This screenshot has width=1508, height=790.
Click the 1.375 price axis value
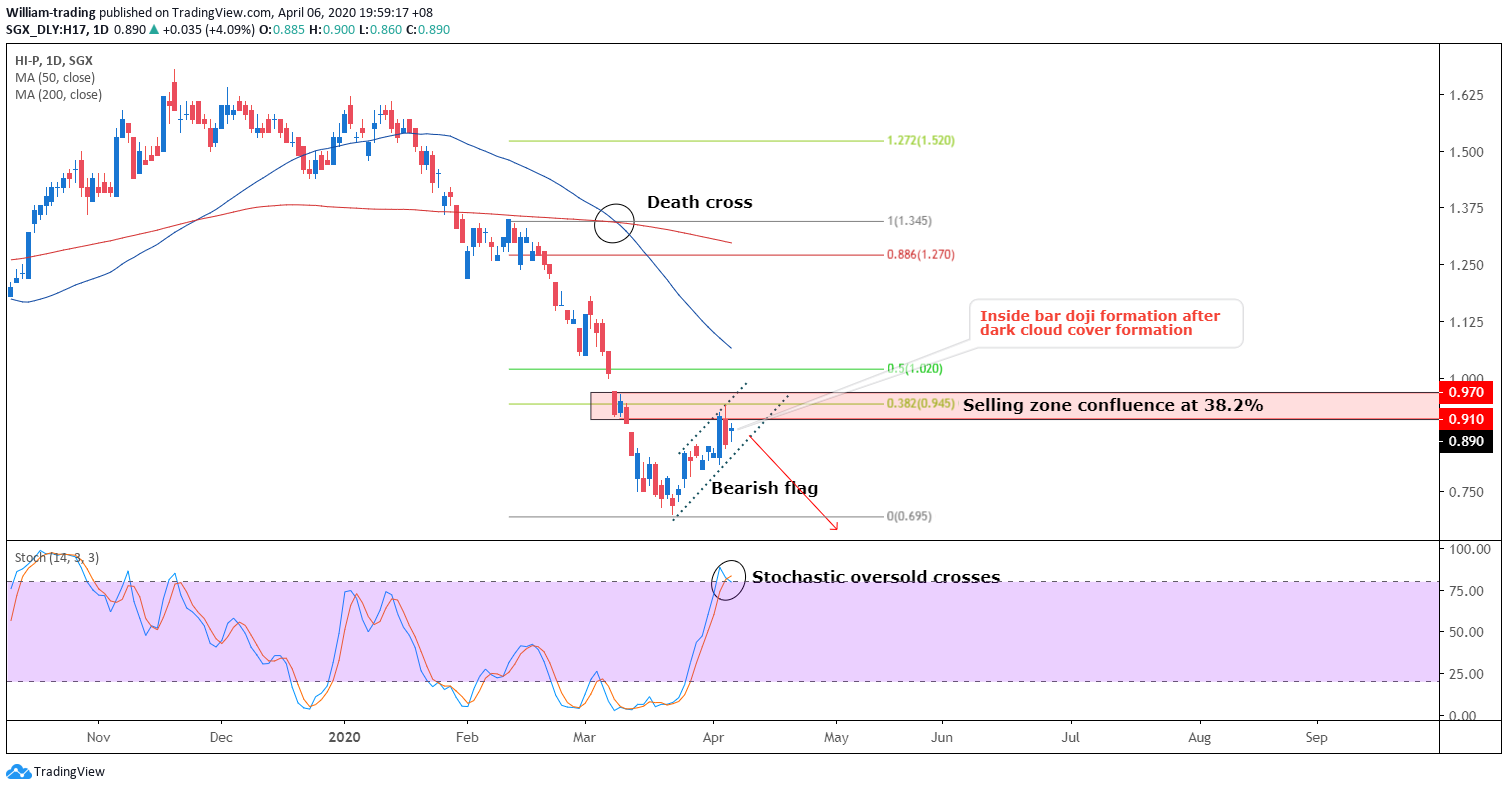[1465, 209]
